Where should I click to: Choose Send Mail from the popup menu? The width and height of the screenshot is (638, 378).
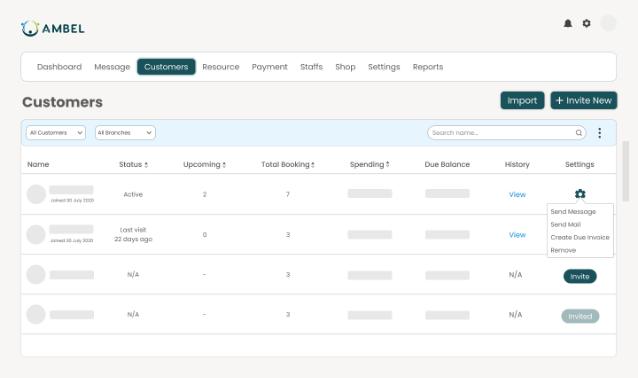[x=566, y=225]
